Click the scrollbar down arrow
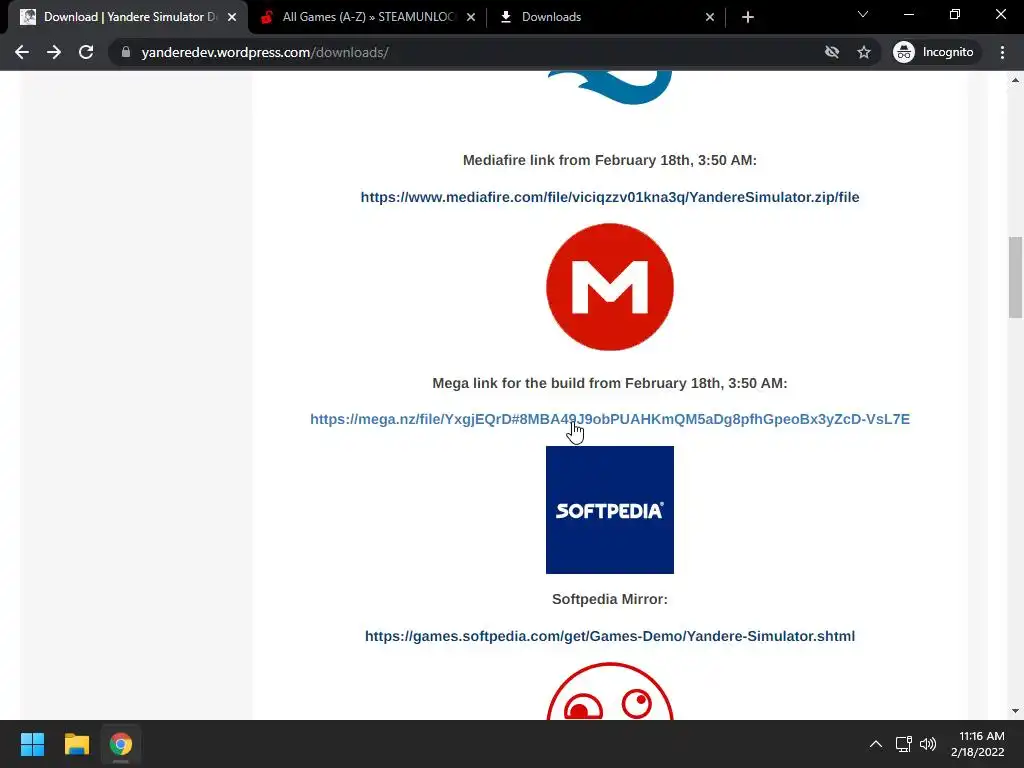The width and height of the screenshot is (1024, 768). pyautogui.click(x=1015, y=711)
